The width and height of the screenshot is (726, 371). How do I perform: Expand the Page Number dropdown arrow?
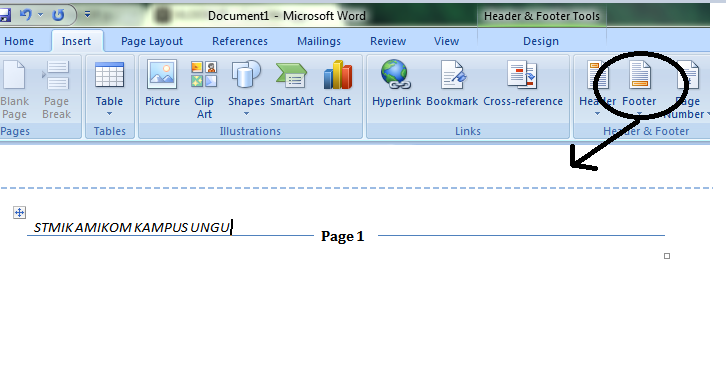point(708,114)
